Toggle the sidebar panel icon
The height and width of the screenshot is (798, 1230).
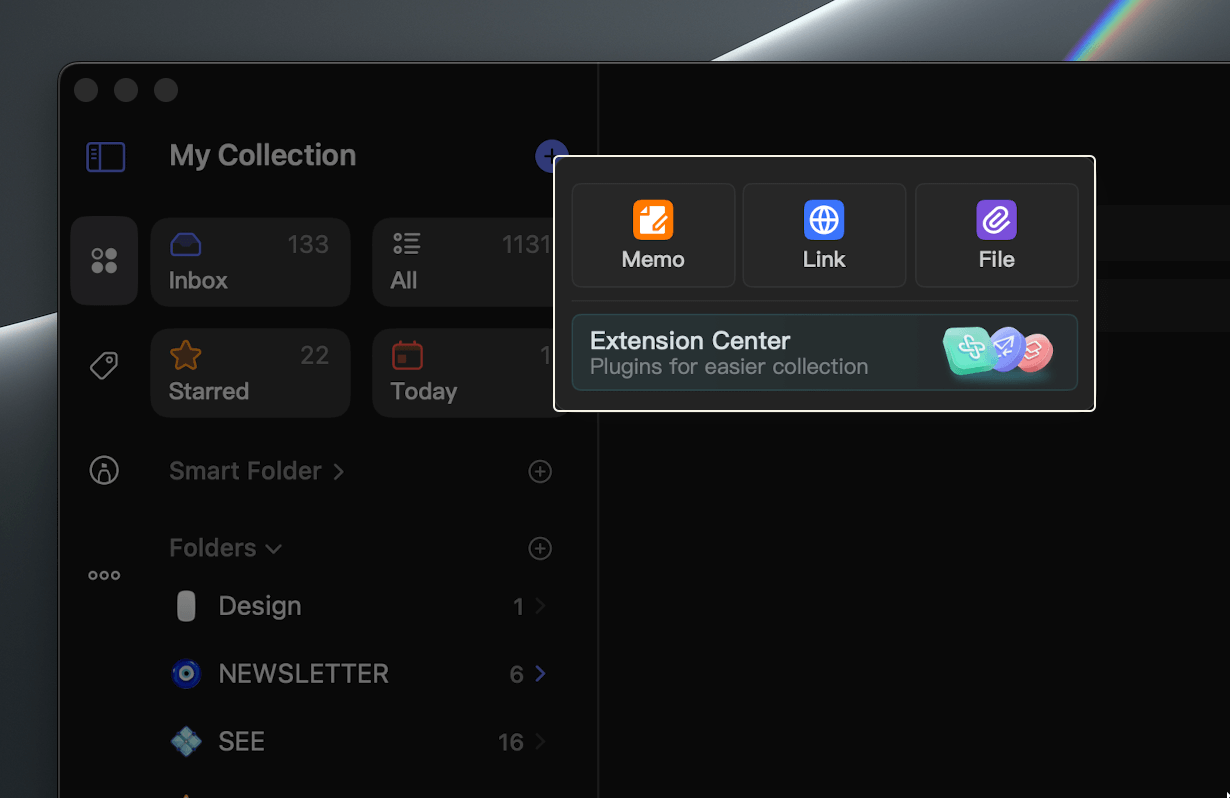pos(105,156)
